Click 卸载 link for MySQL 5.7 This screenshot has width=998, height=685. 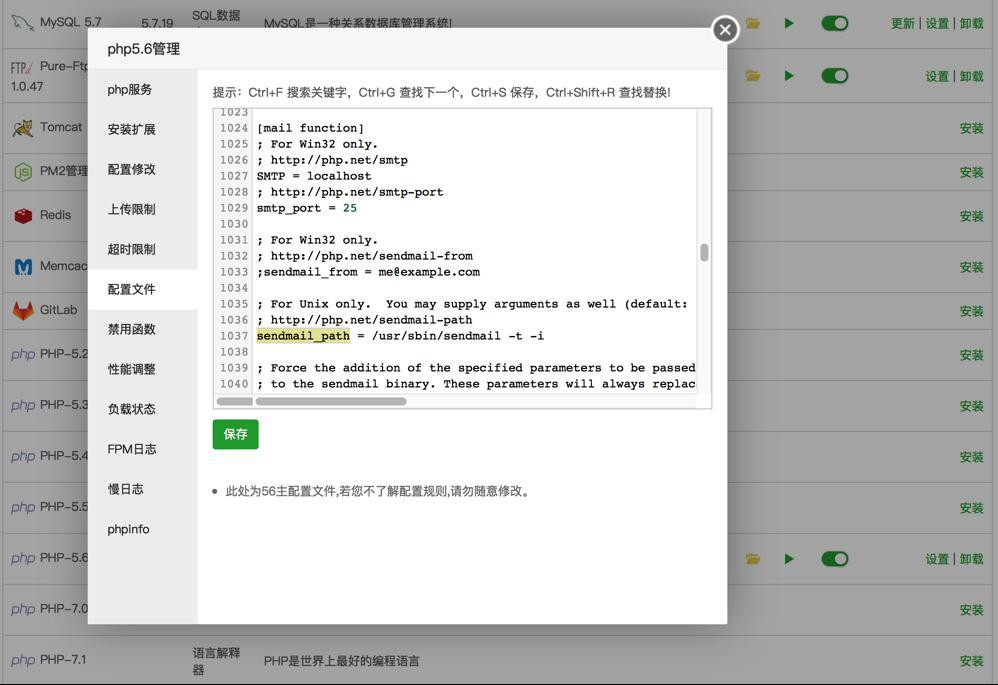[971, 24]
